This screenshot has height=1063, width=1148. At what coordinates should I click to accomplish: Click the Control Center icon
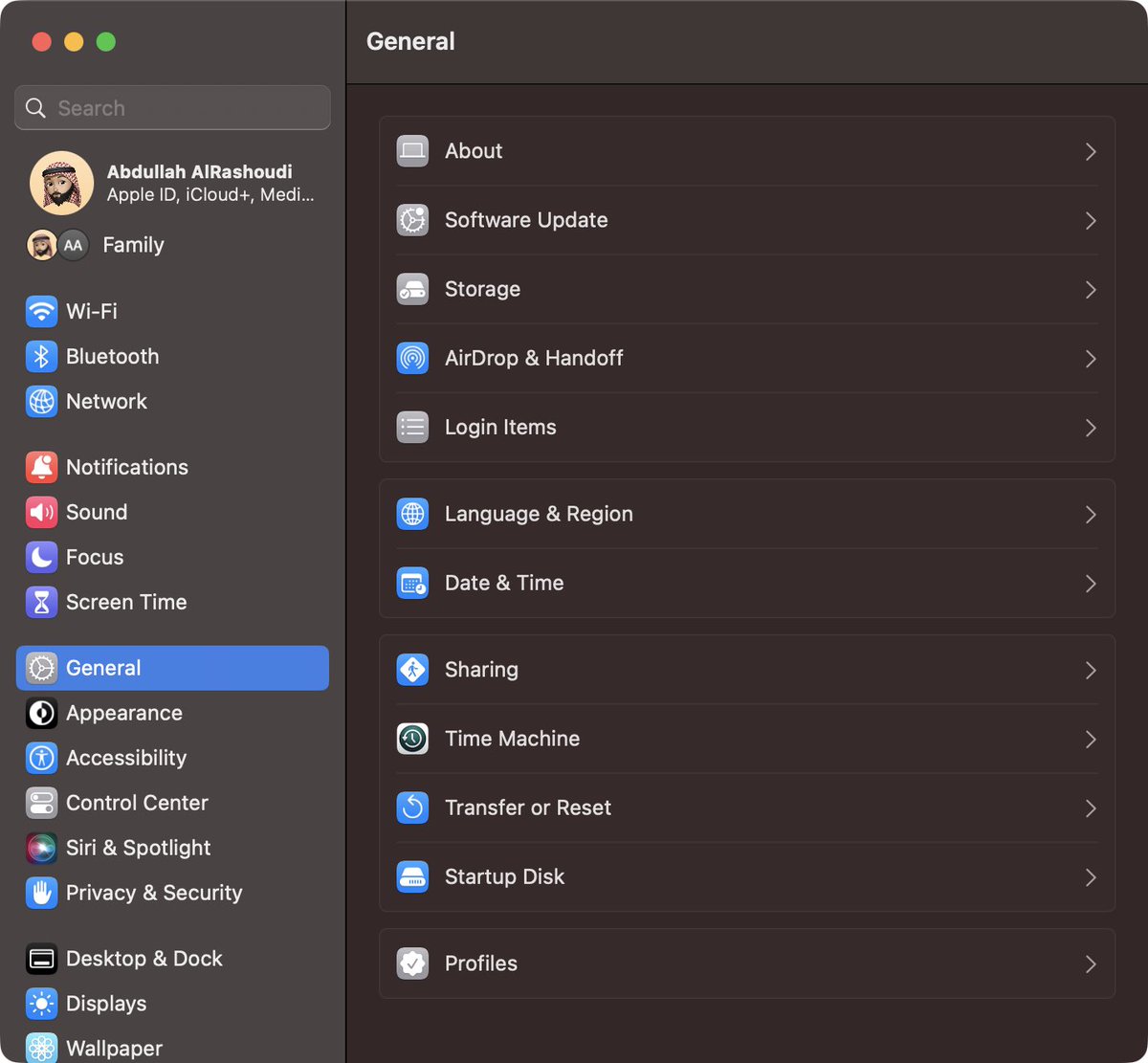41,803
